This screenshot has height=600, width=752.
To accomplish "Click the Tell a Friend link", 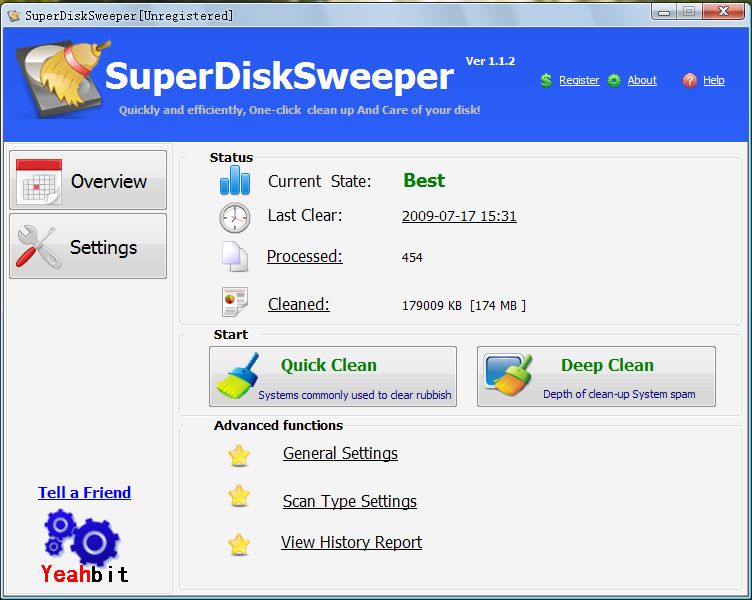I will [84, 493].
